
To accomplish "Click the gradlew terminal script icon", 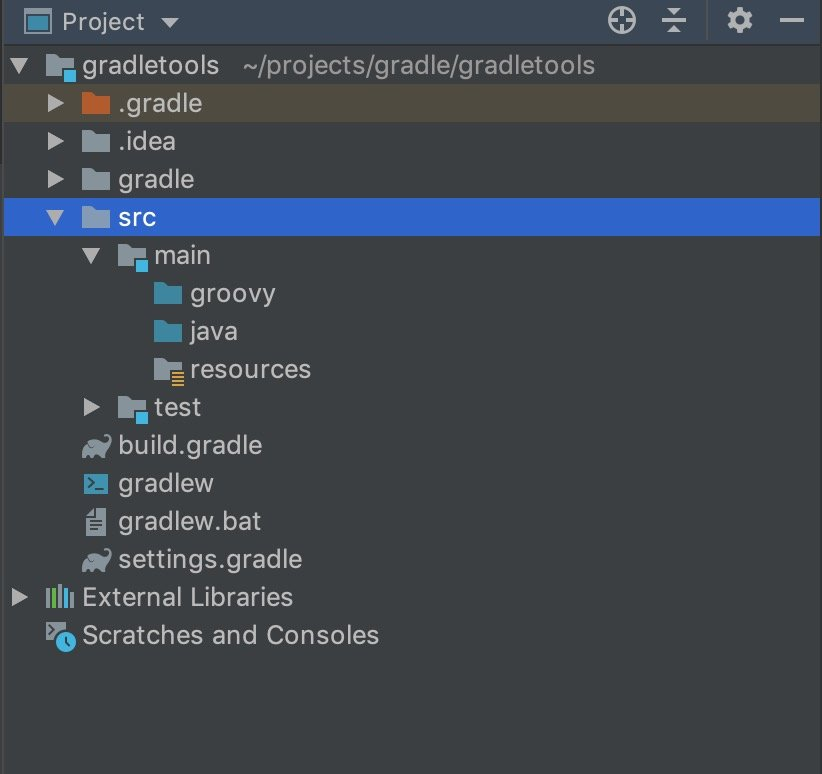I will (96, 484).
